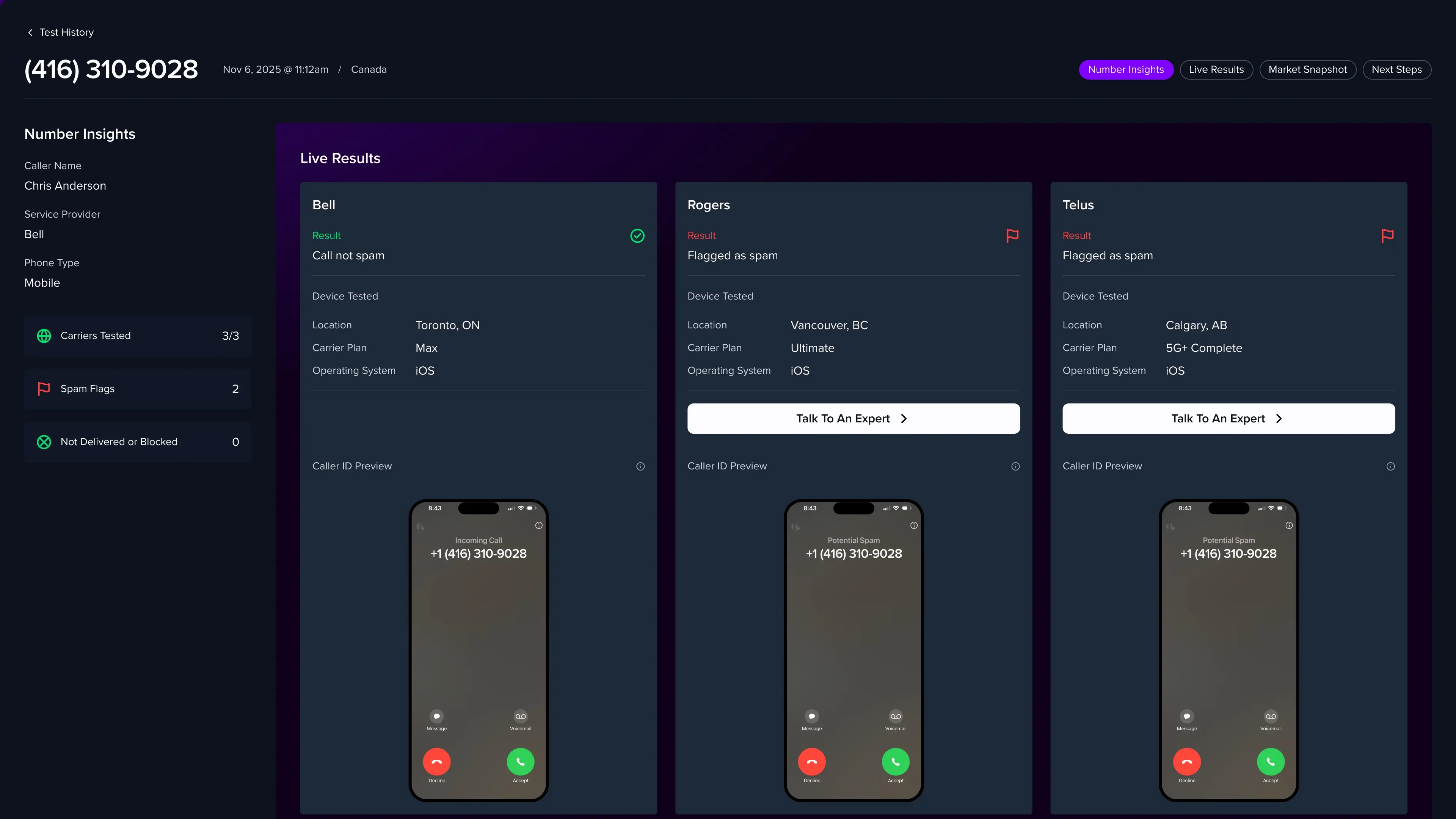The image size is (1456, 819).
Task: Click the 'Call not spam' result text
Action: click(348, 256)
